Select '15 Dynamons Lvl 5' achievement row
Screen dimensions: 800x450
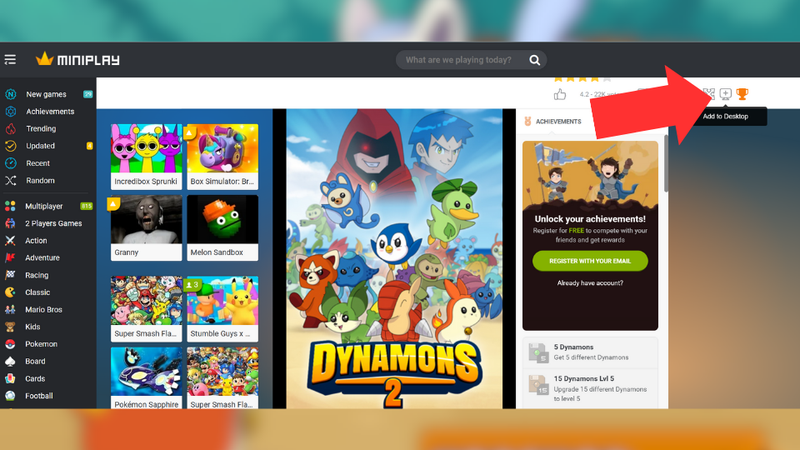click(x=590, y=388)
